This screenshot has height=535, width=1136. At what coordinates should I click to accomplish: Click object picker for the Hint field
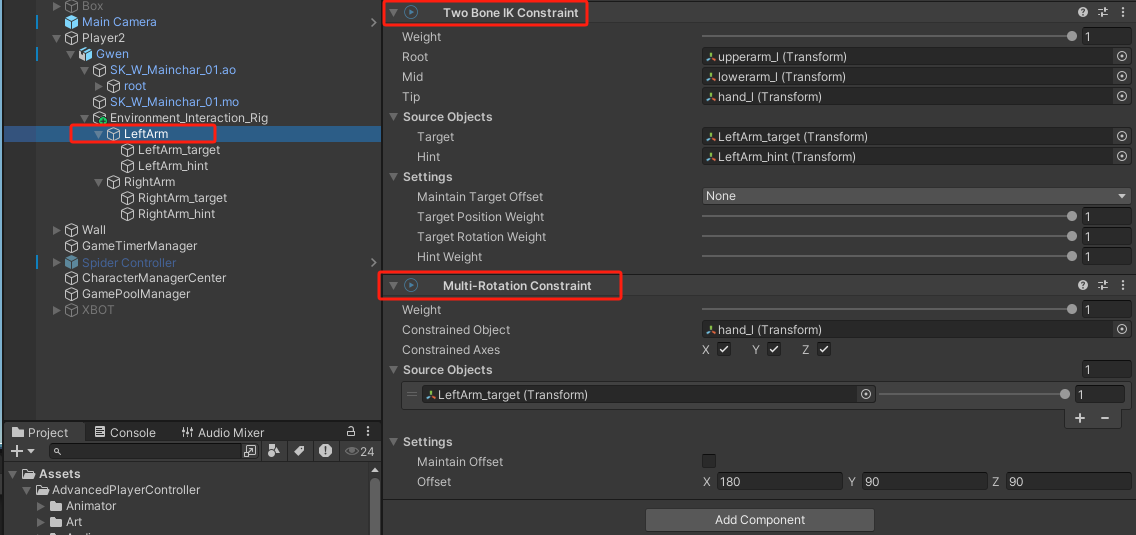(1122, 157)
